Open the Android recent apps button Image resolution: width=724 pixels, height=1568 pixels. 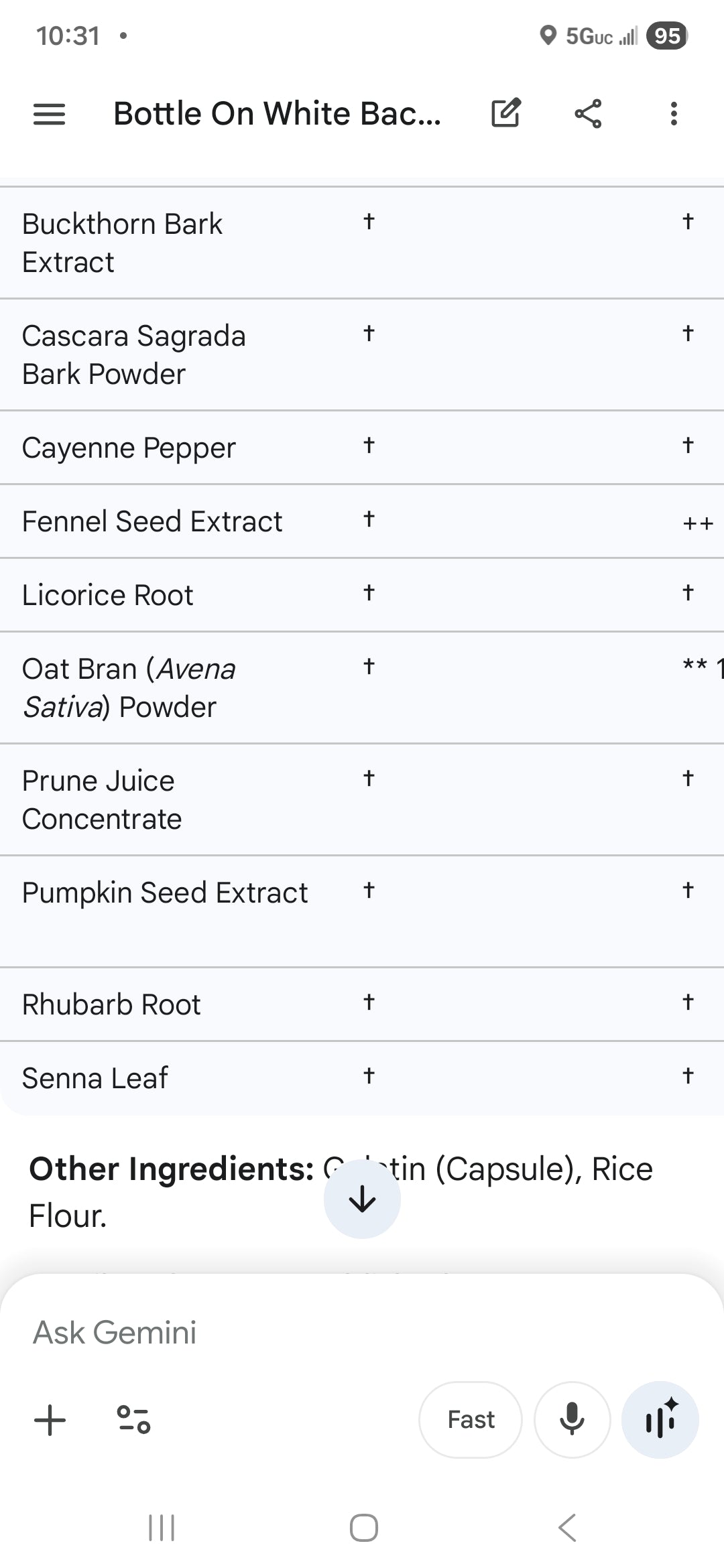(162, 1528)
